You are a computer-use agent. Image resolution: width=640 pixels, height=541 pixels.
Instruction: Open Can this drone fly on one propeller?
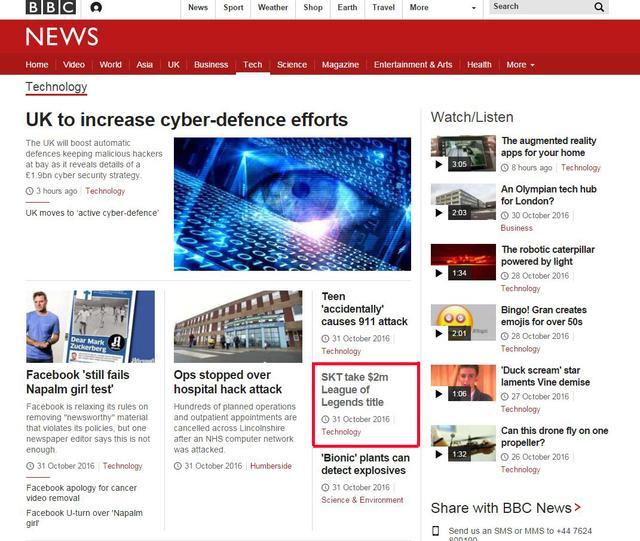coord(555,436)
